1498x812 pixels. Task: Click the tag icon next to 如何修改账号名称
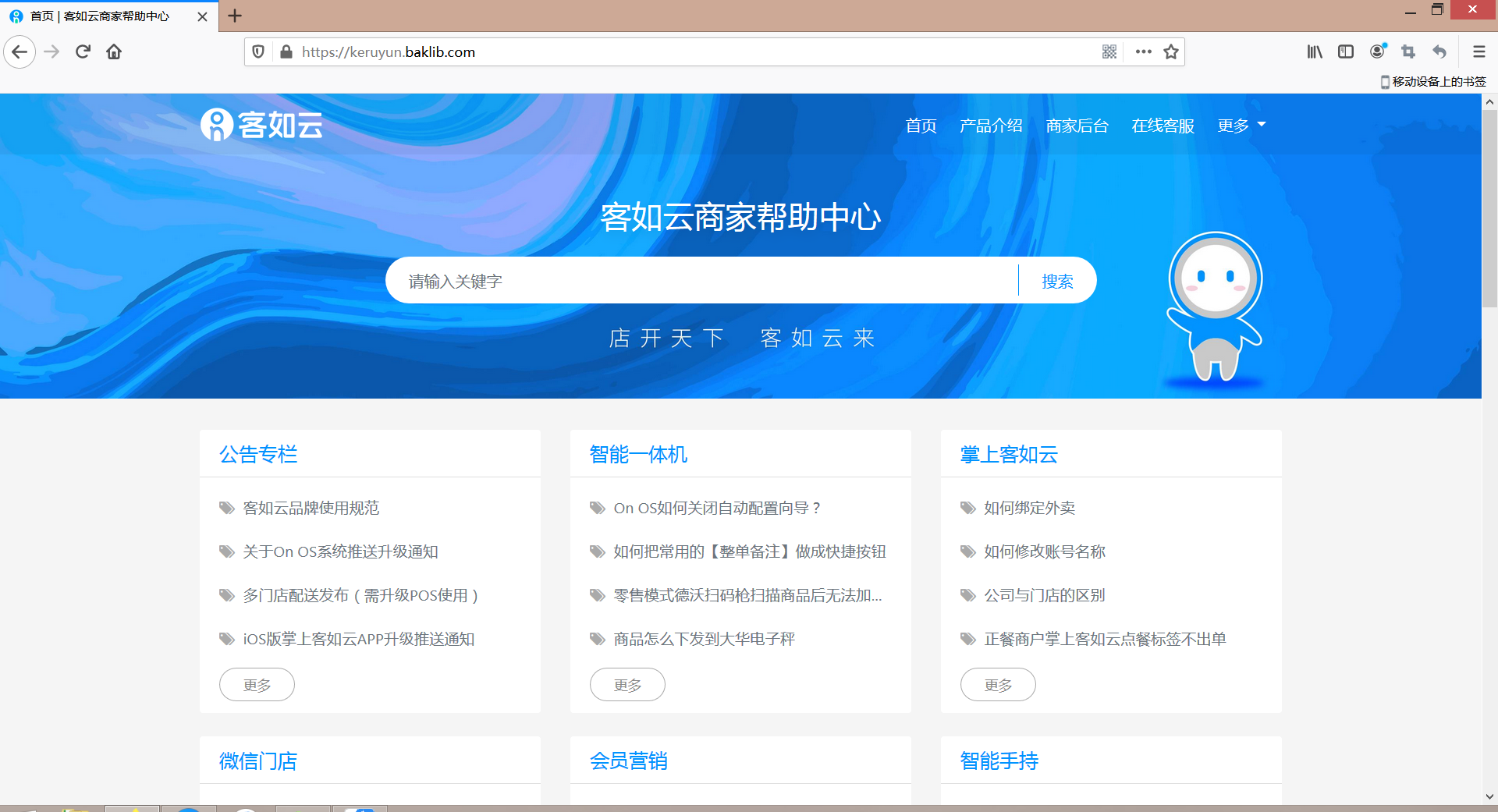(968, 552)
